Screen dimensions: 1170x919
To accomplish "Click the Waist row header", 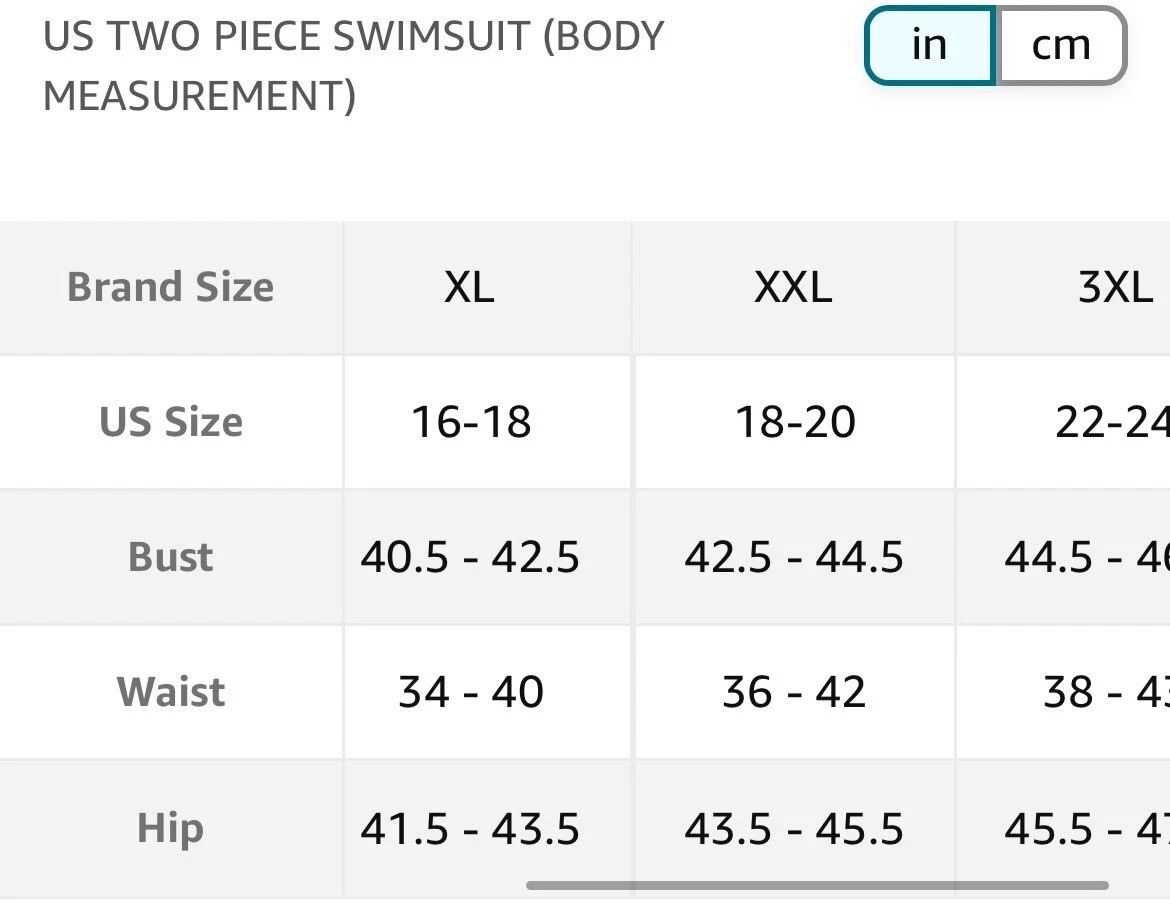I will pyautogui.click(x=171, y=692).
